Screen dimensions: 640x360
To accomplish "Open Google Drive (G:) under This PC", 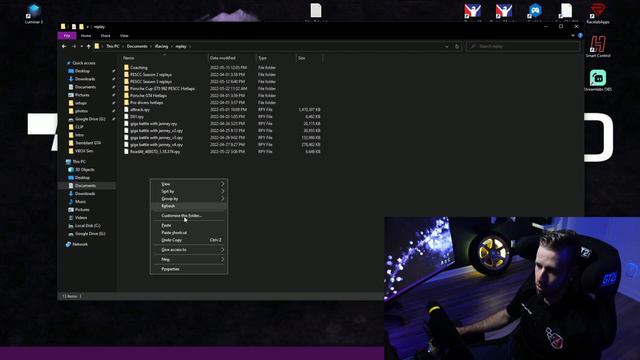I will (90, 234).
